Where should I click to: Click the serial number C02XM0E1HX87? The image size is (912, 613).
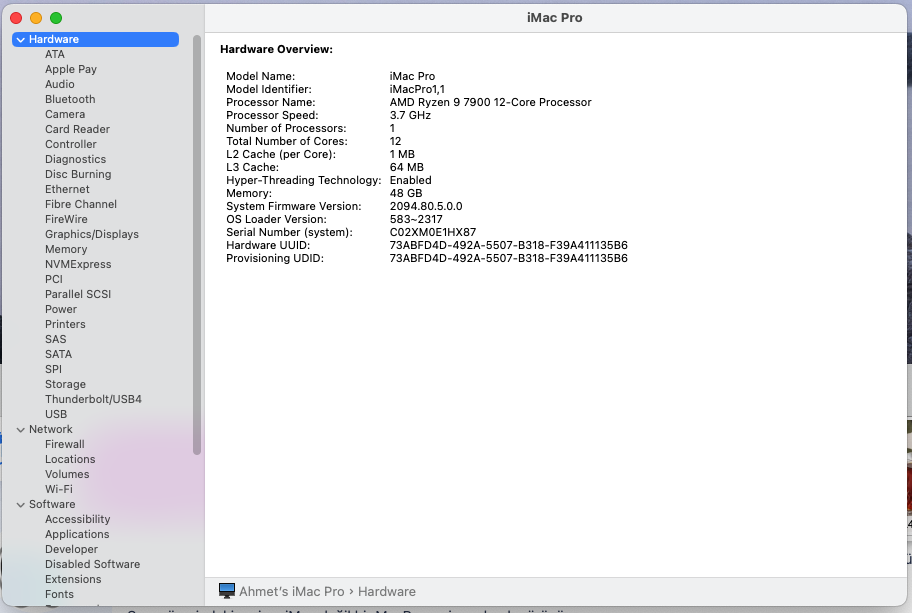(x=433, y=232)
